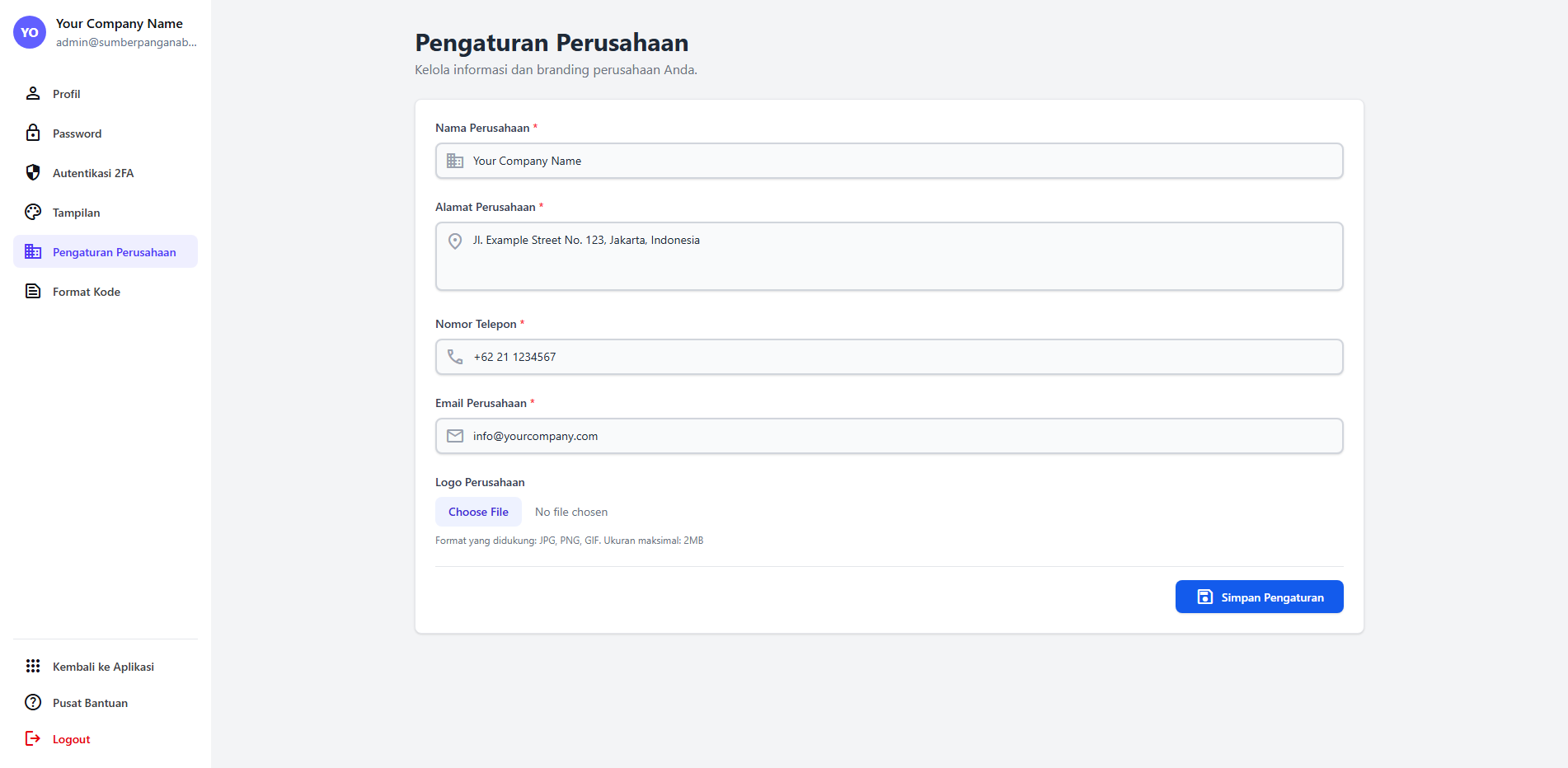The width and height of the screenshot is (1568, 768).
Task: Go to Format Kode settings
Action: (x=87, y=292)
